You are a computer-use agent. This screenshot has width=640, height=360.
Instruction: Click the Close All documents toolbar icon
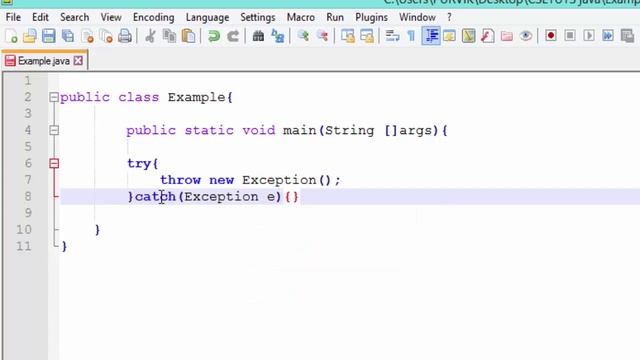click(106, 36)
